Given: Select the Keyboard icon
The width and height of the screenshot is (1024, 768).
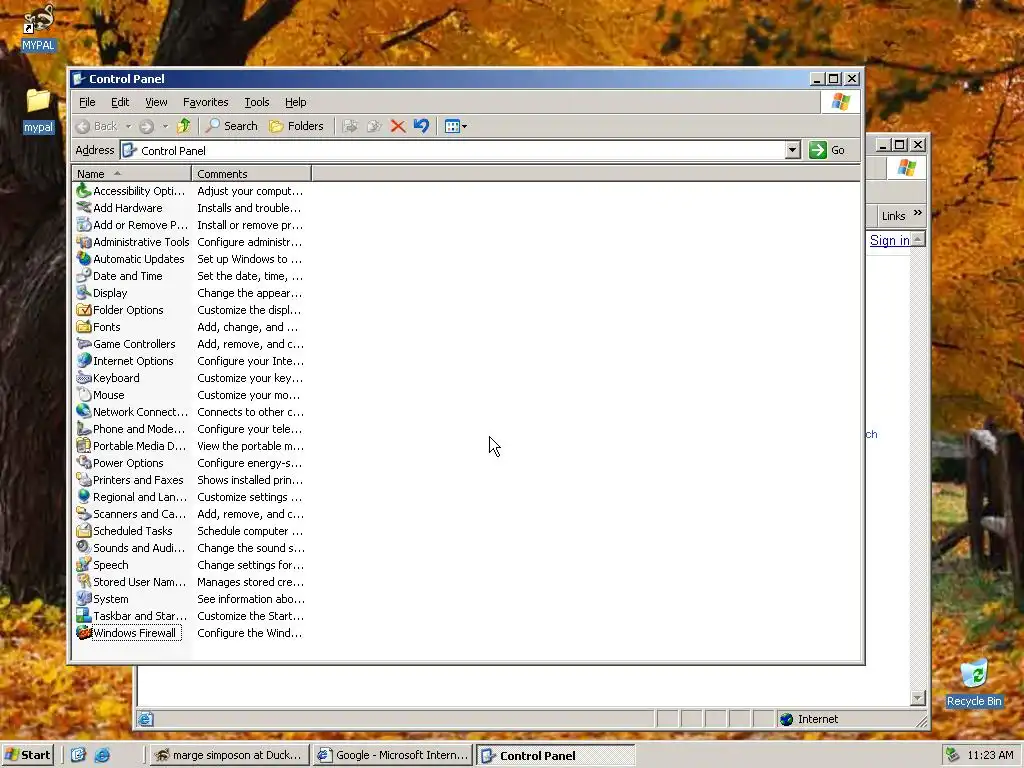Looking at the screenshot, I should (84, 377).
